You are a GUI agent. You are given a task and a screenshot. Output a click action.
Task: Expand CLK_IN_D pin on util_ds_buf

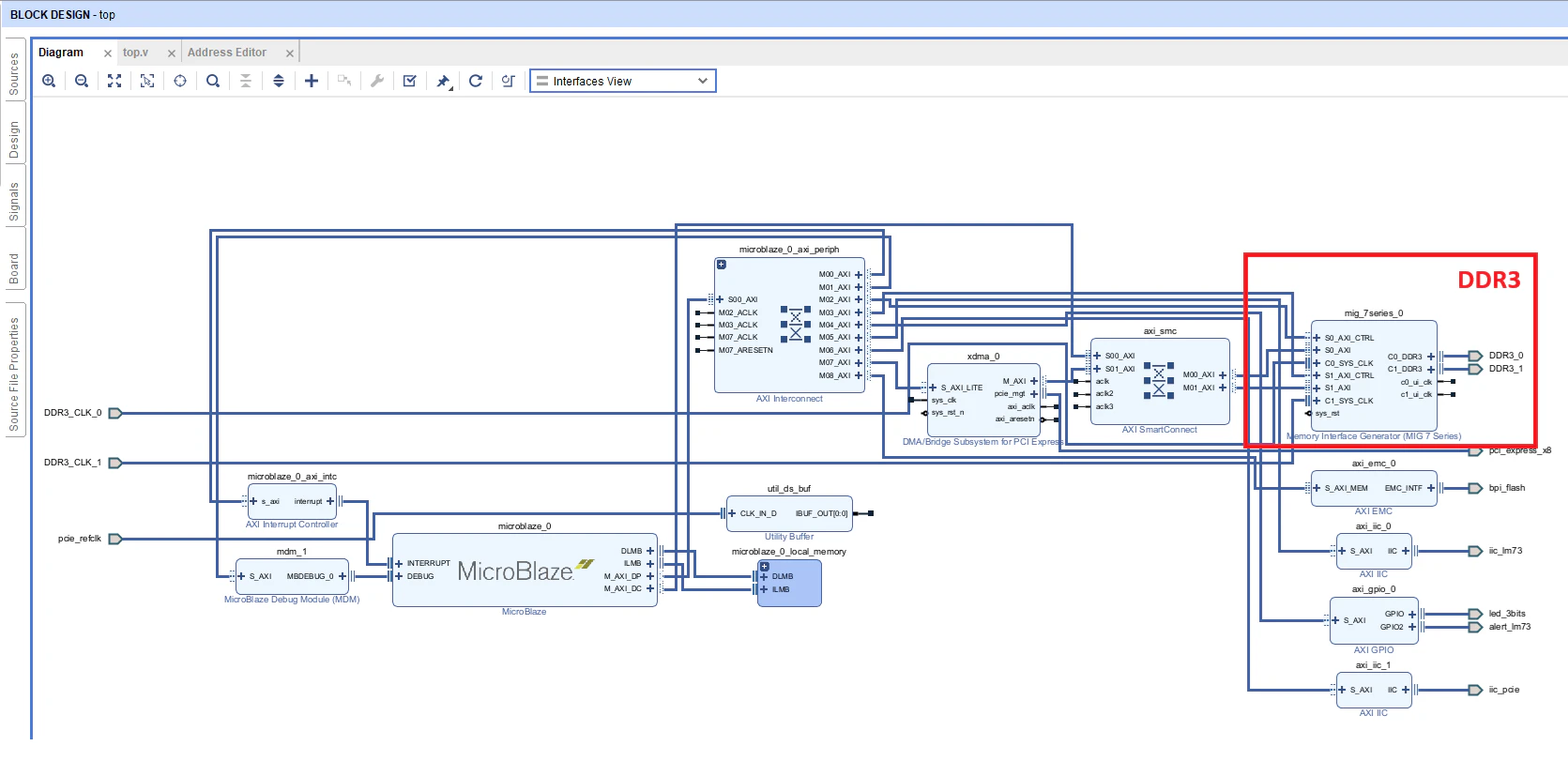click(732, 513)
